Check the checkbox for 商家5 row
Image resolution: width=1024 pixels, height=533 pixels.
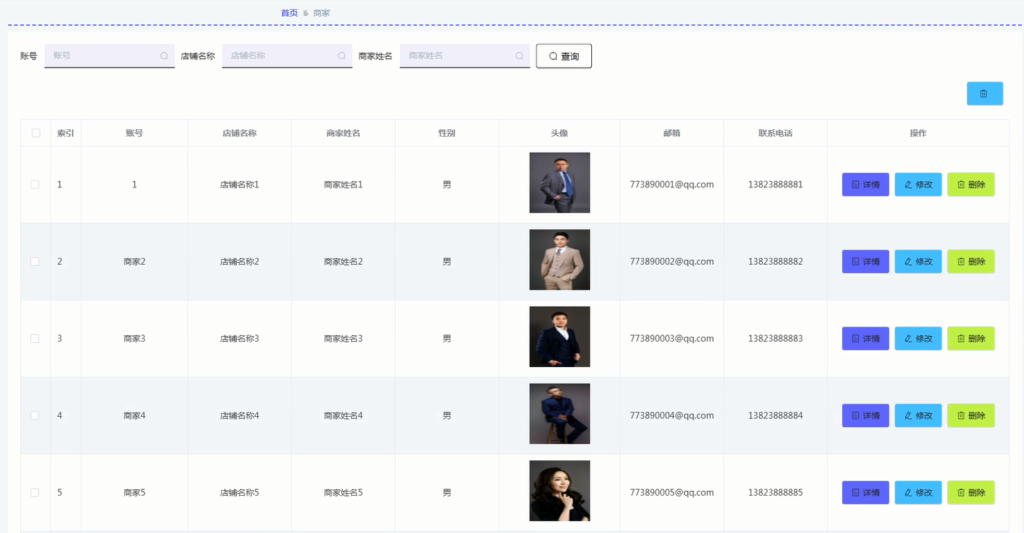click(35, 493)
